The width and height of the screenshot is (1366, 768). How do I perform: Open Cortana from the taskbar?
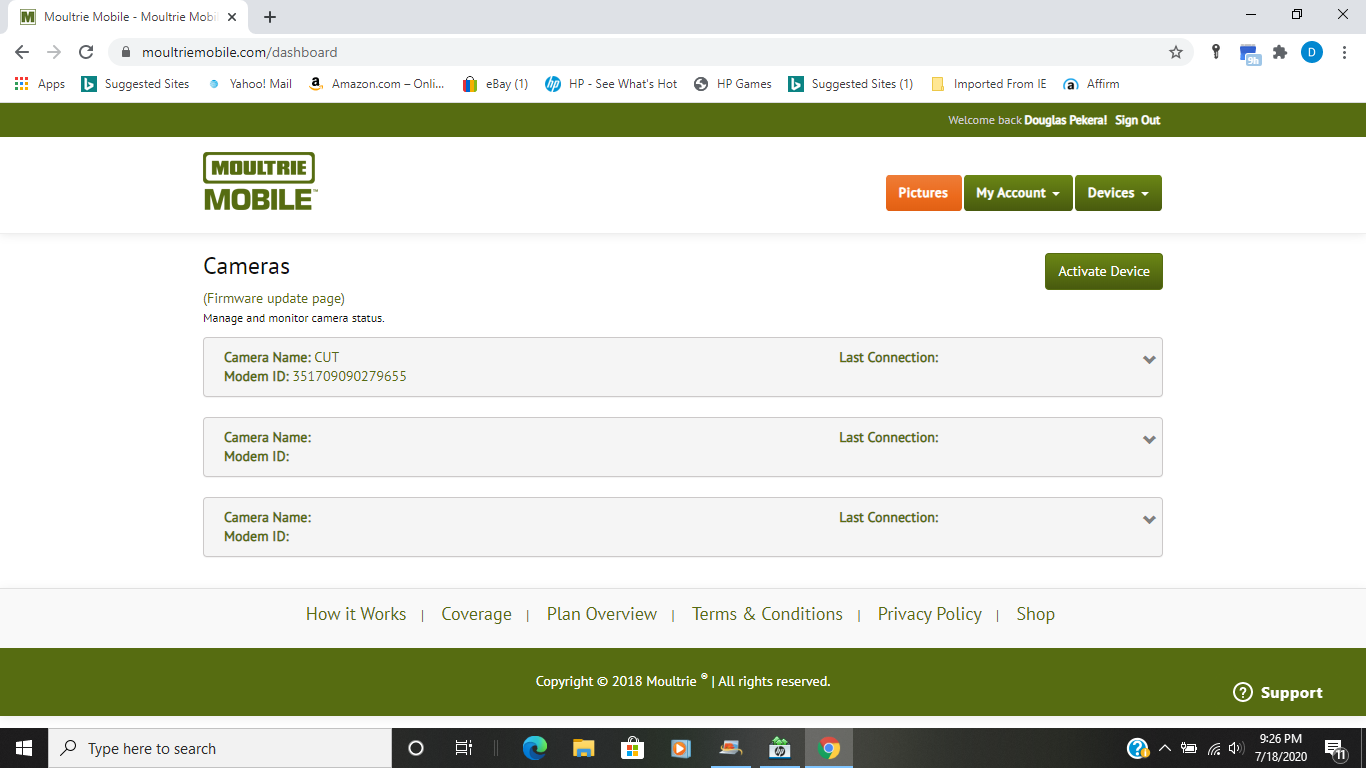coord(416,748)
